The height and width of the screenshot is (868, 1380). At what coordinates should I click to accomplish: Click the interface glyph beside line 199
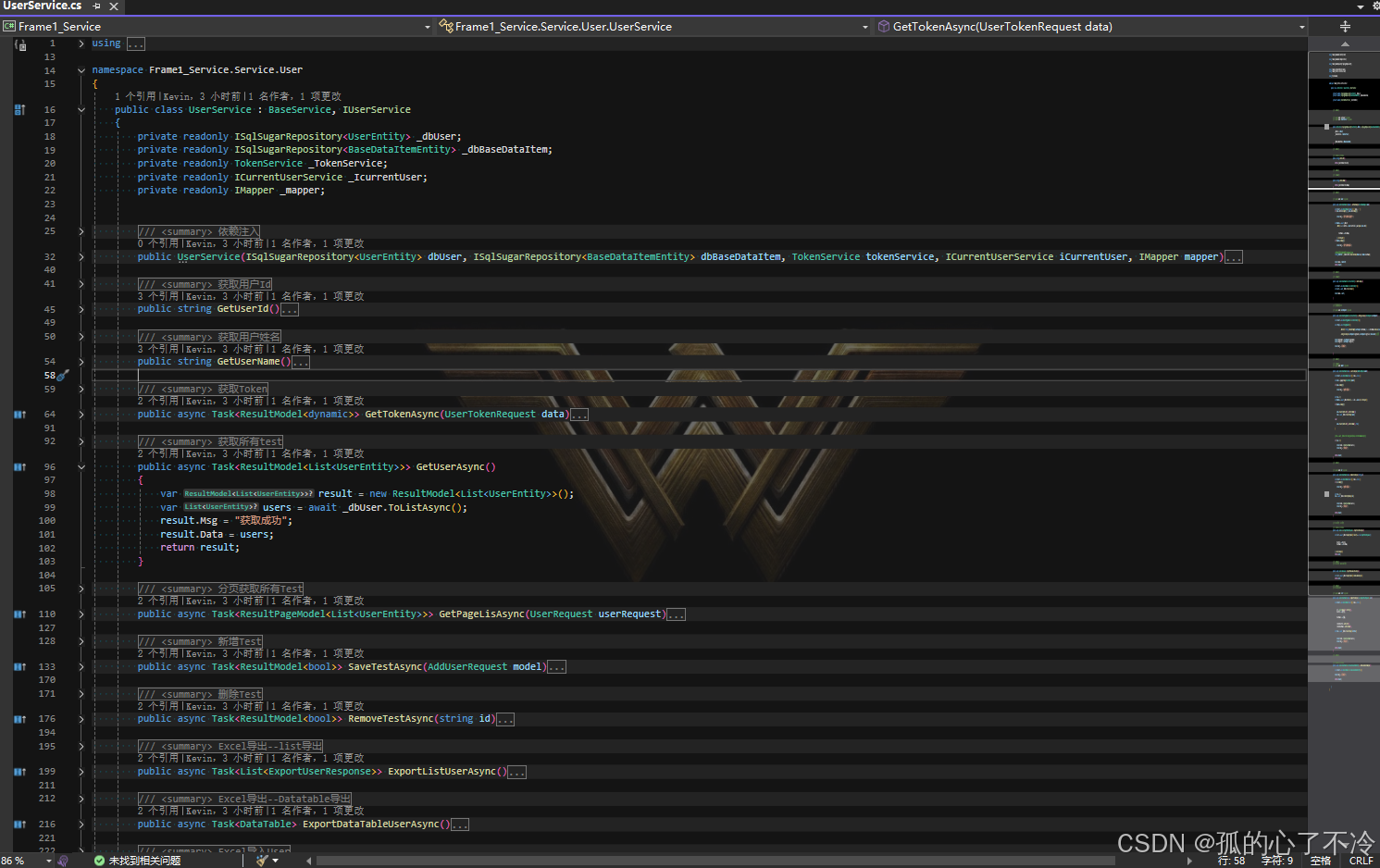tap(19, 772)
